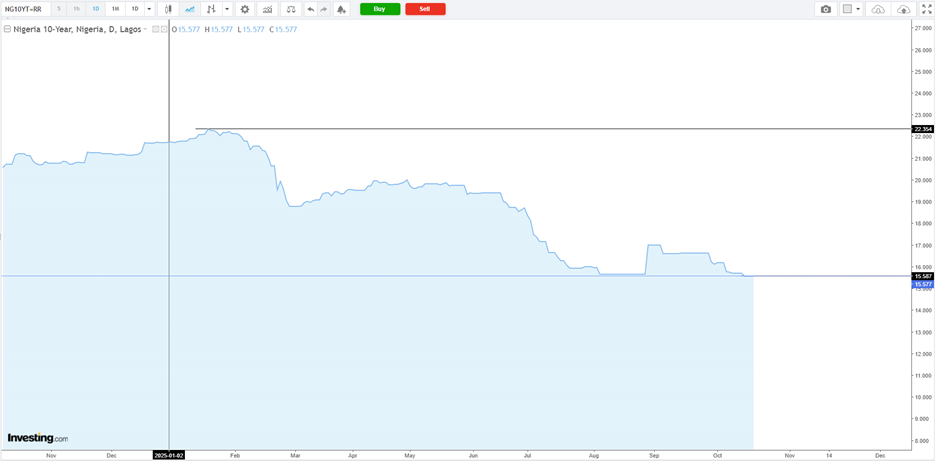Open the indicators icon
This screenshot has height=461, width=935.
(267, 9)
